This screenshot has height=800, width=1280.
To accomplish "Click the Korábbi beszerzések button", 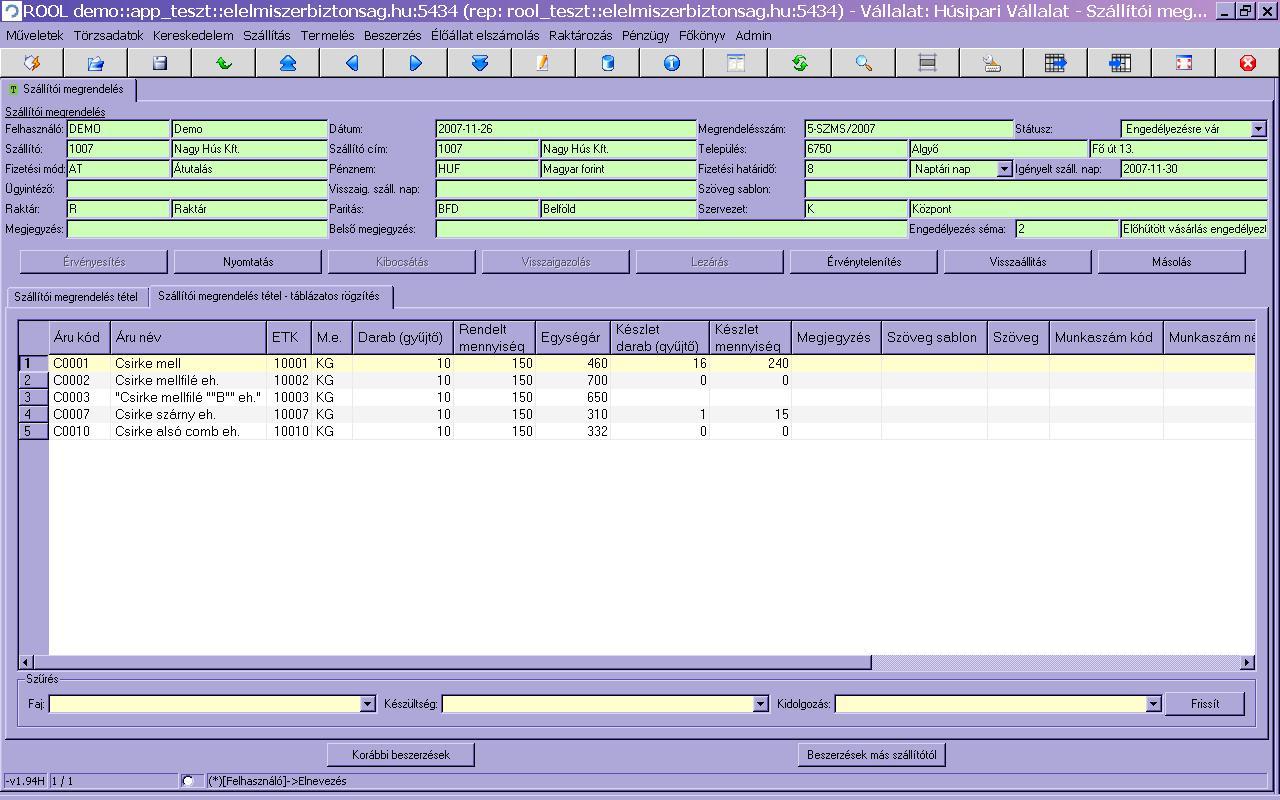I will tap(400, 754).
